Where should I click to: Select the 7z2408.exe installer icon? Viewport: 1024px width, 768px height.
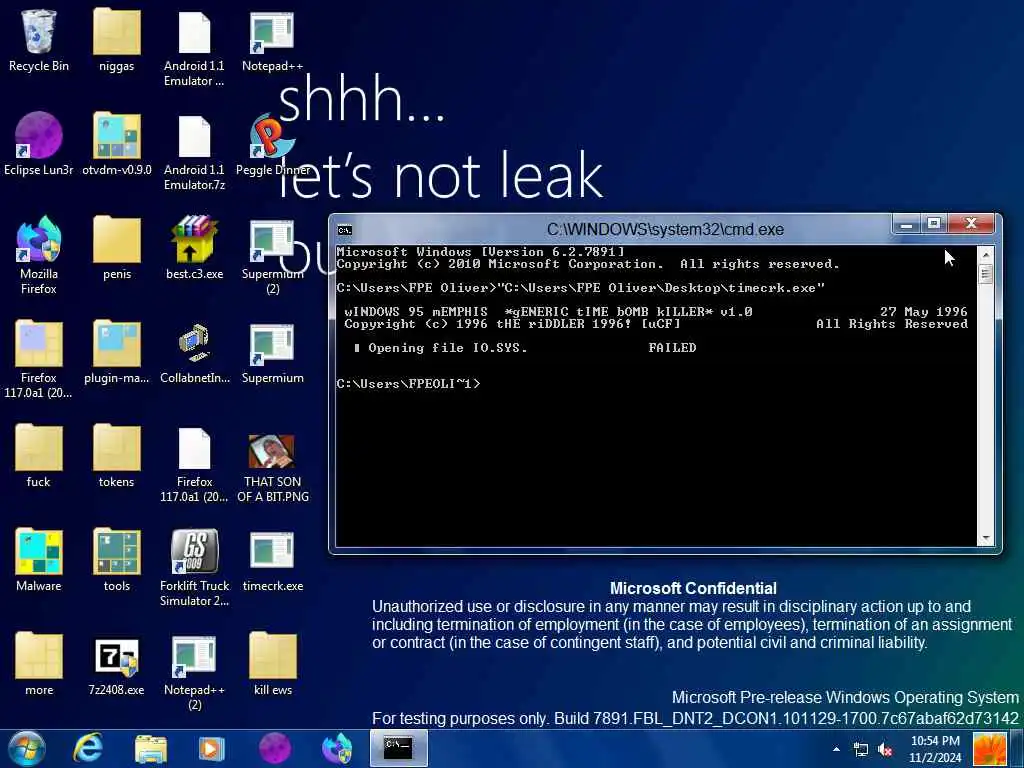(116, 664)
